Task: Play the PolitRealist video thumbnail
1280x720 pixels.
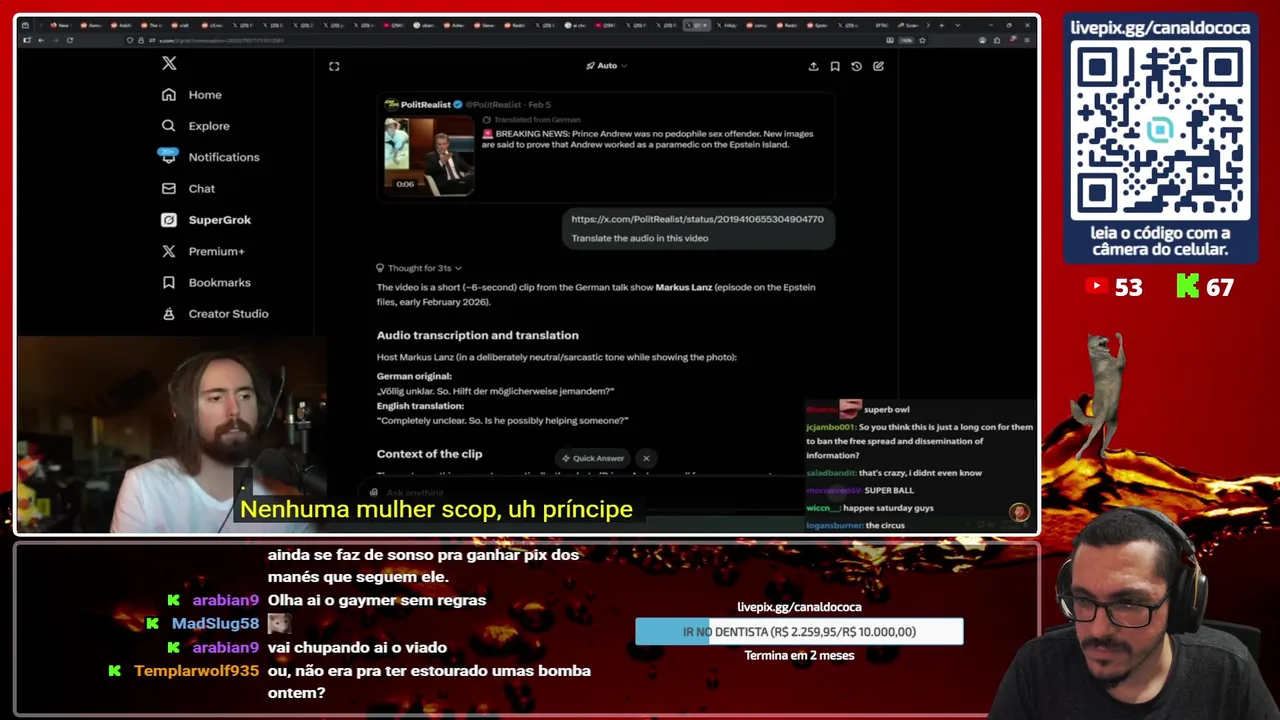Action: point(429,154)
